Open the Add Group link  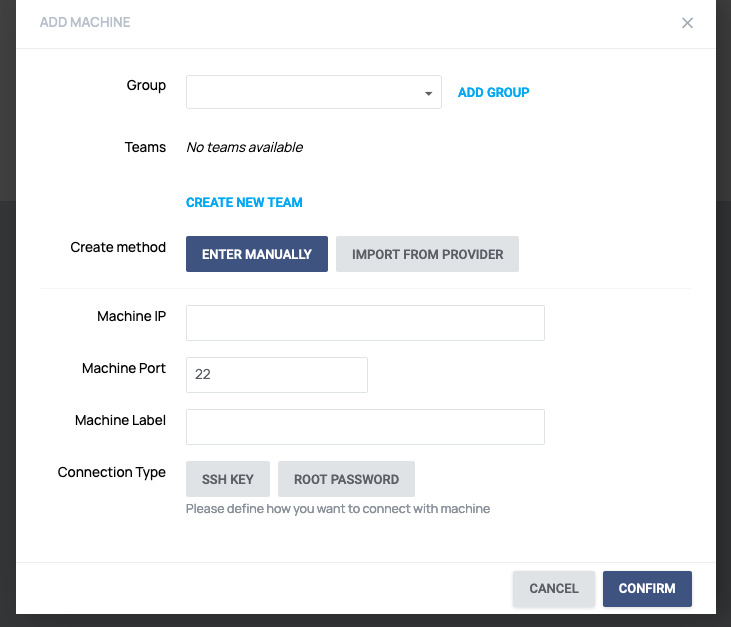(493, 92)
